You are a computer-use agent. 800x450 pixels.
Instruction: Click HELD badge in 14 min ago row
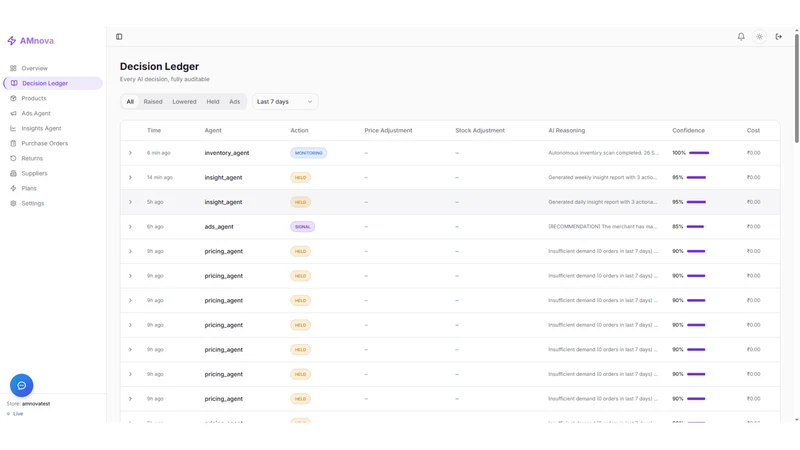(x=301, y=178)
